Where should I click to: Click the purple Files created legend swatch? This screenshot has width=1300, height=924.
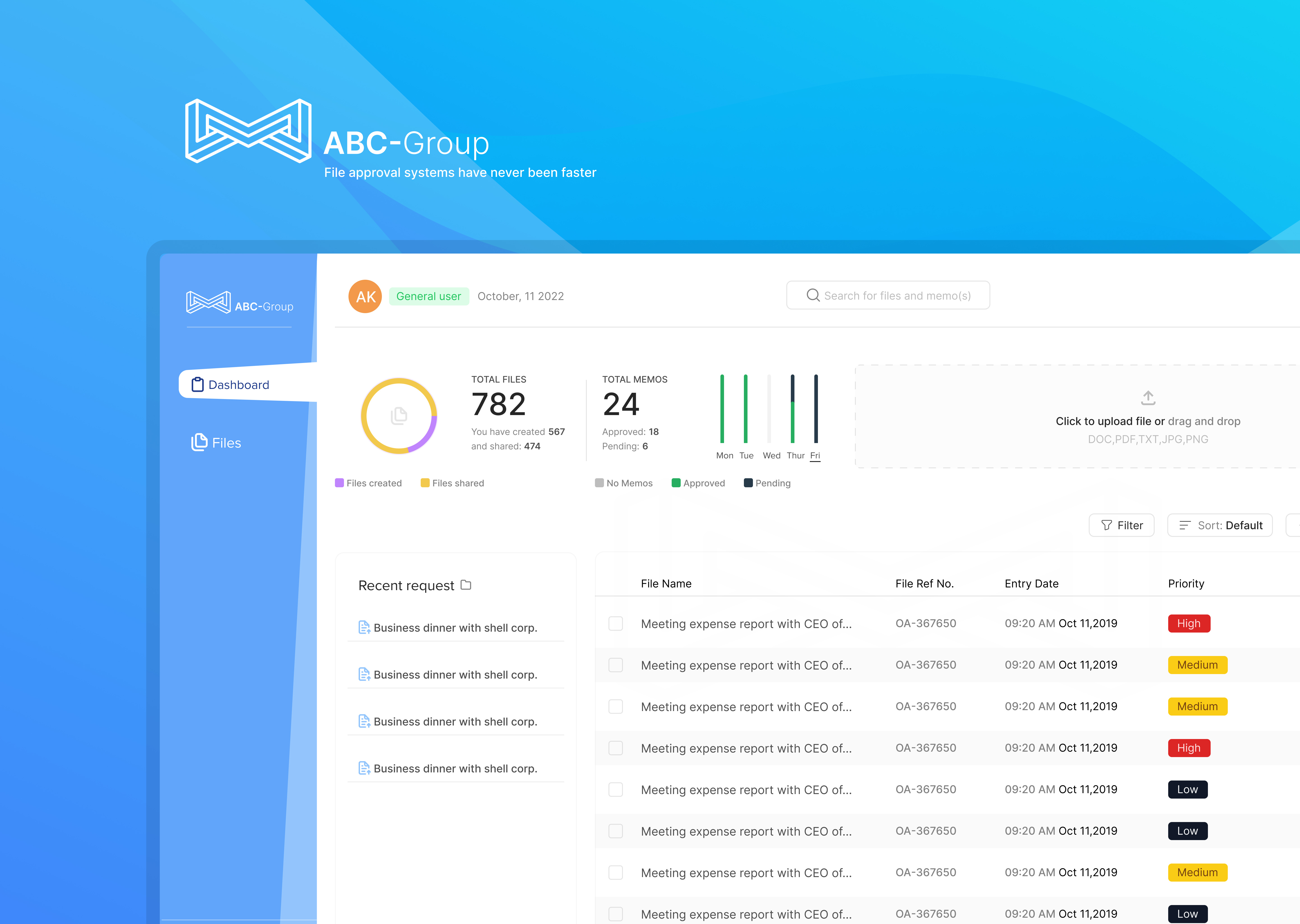(339, 483)
